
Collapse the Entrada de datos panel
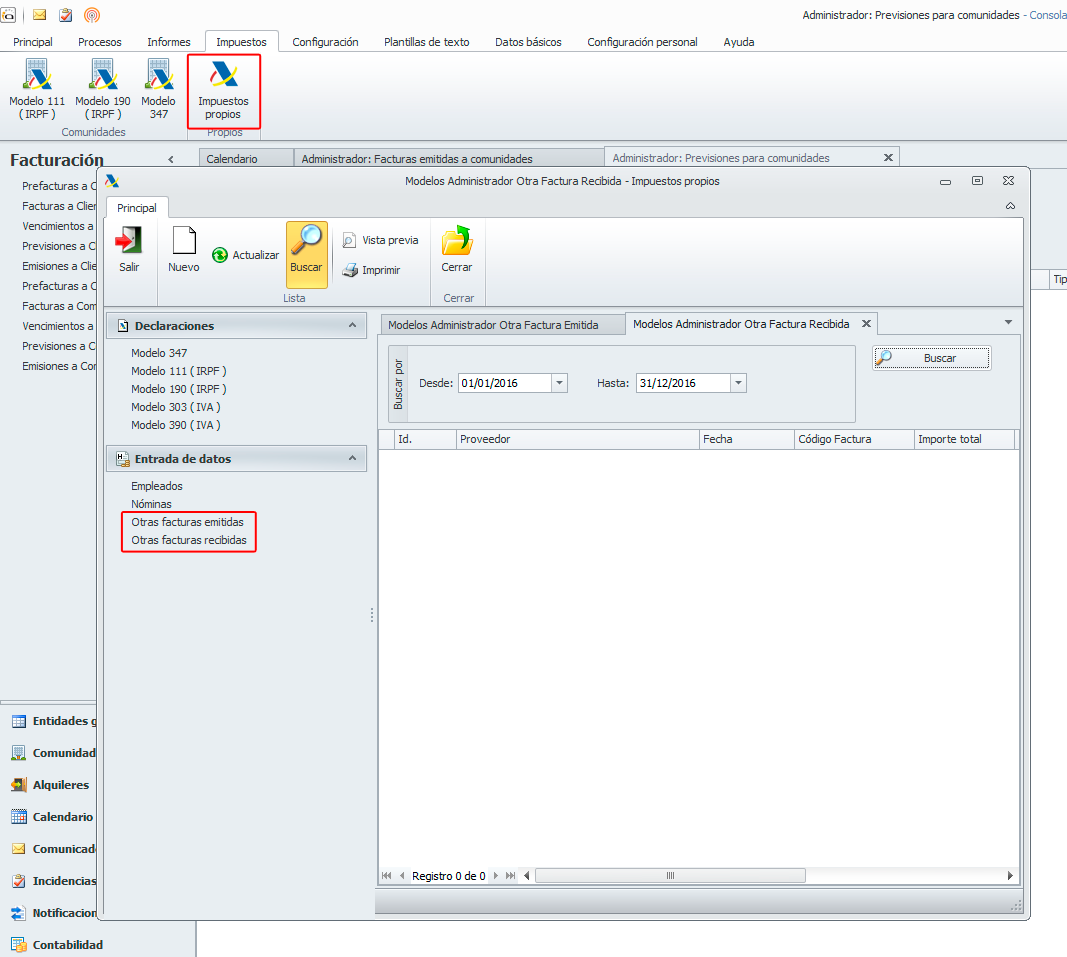click(x=352, y=458)
